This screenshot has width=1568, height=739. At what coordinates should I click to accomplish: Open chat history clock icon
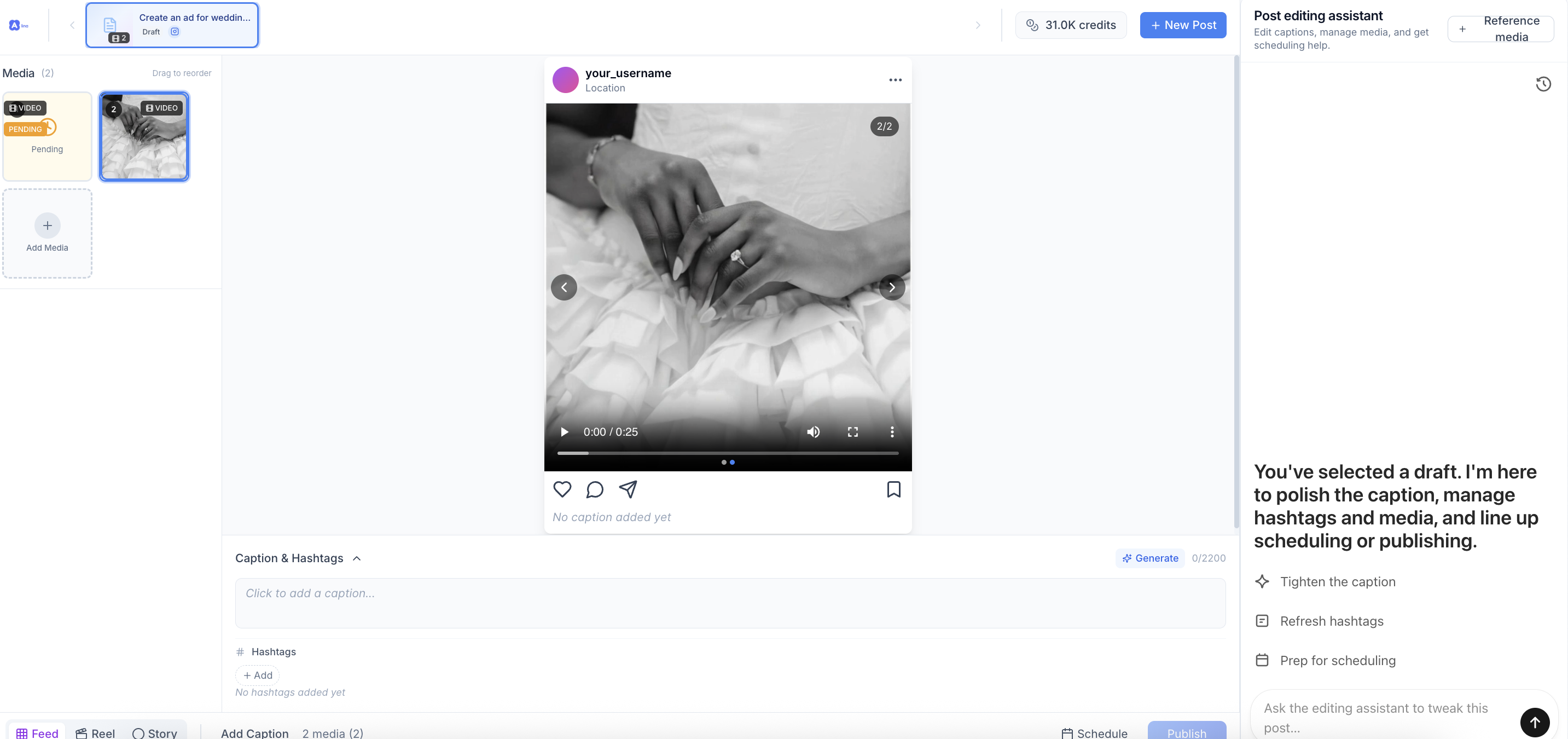1542,84
